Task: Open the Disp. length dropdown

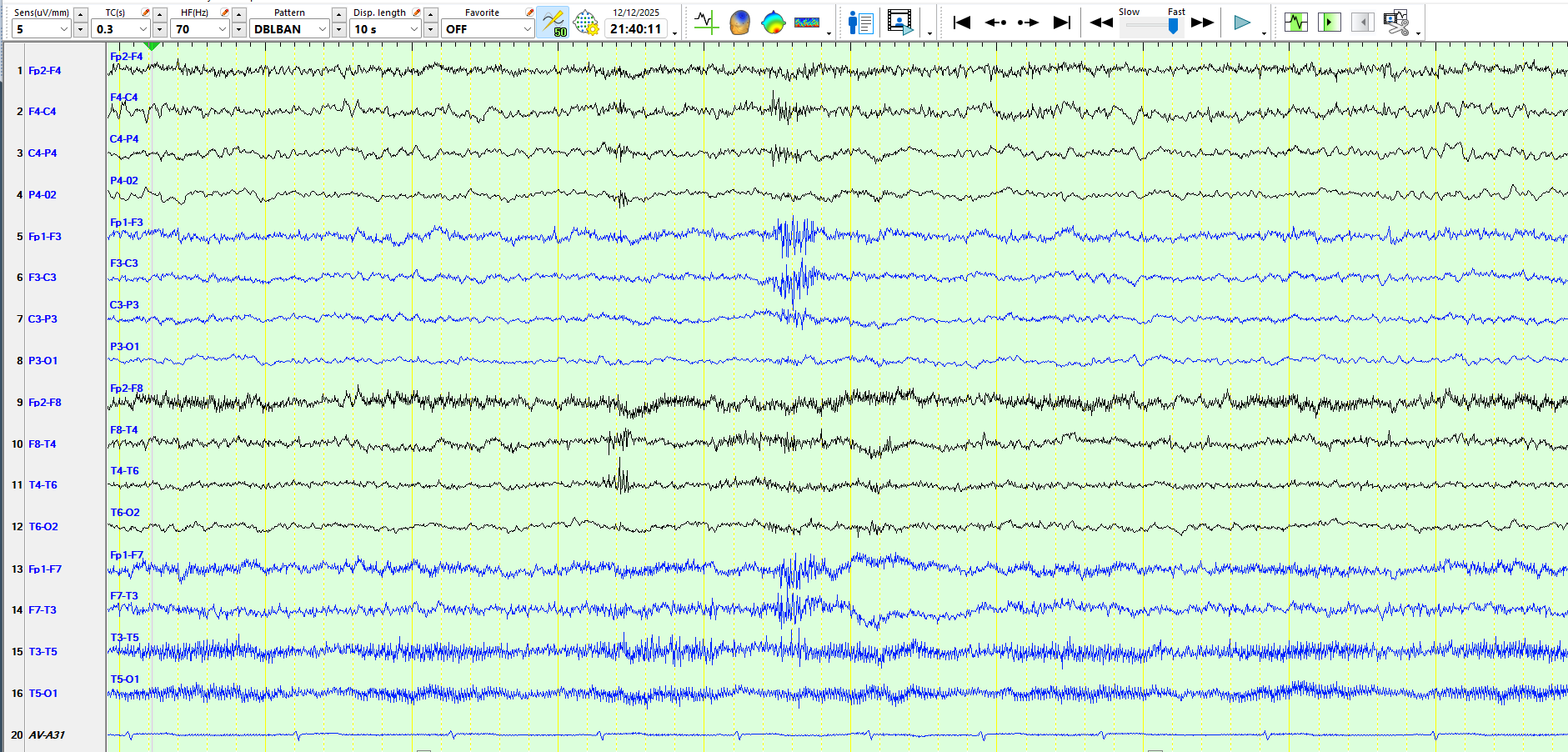Action: point(386,29)
